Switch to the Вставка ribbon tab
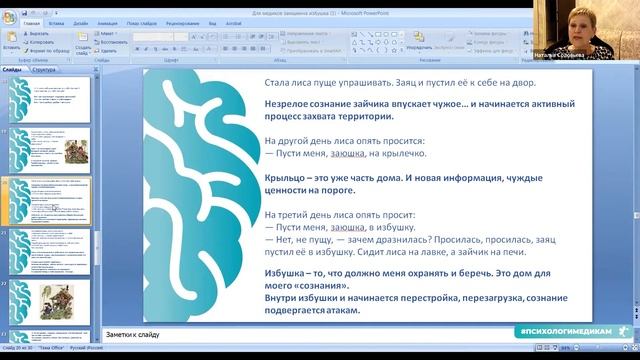The width and height of the screenshot is (640, 360). pyautogui.click(x=56, y=24)
